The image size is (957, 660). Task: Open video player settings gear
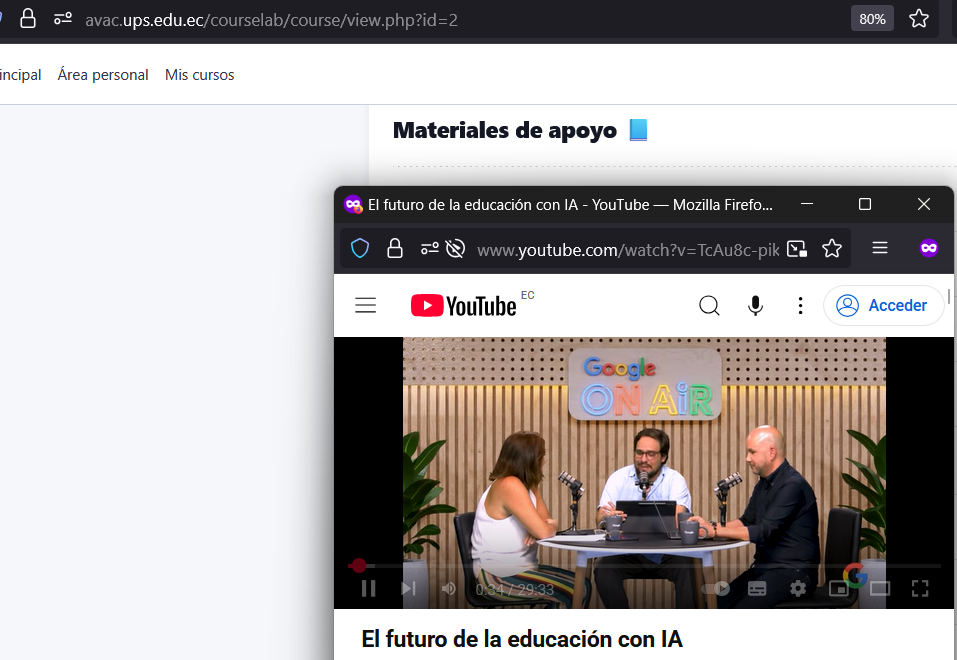point(797,589)
